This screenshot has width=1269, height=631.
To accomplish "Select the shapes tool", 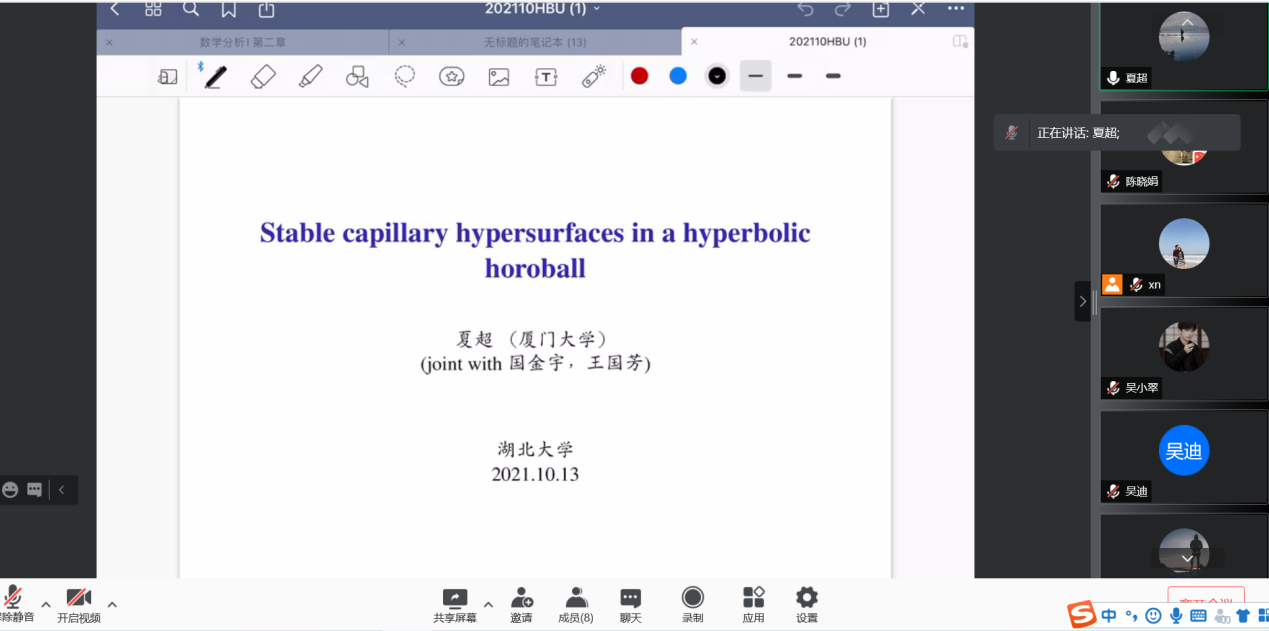I will click(x=357, y=76).
